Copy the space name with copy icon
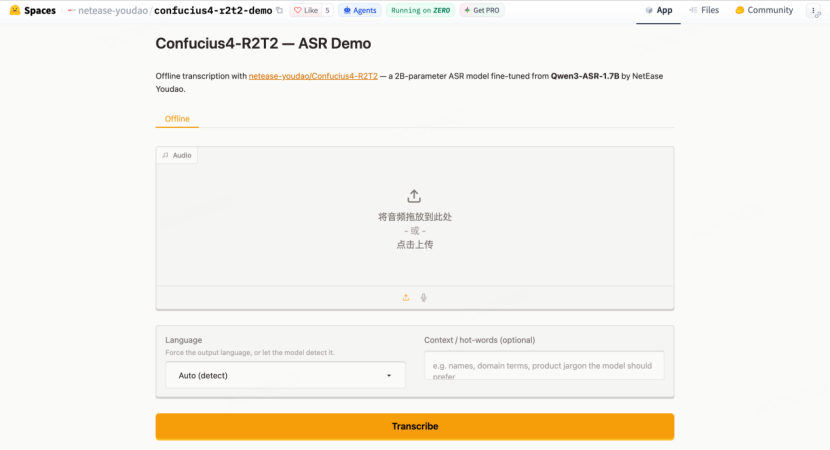Viewport: 830px width, 450px height. [279, 10]
